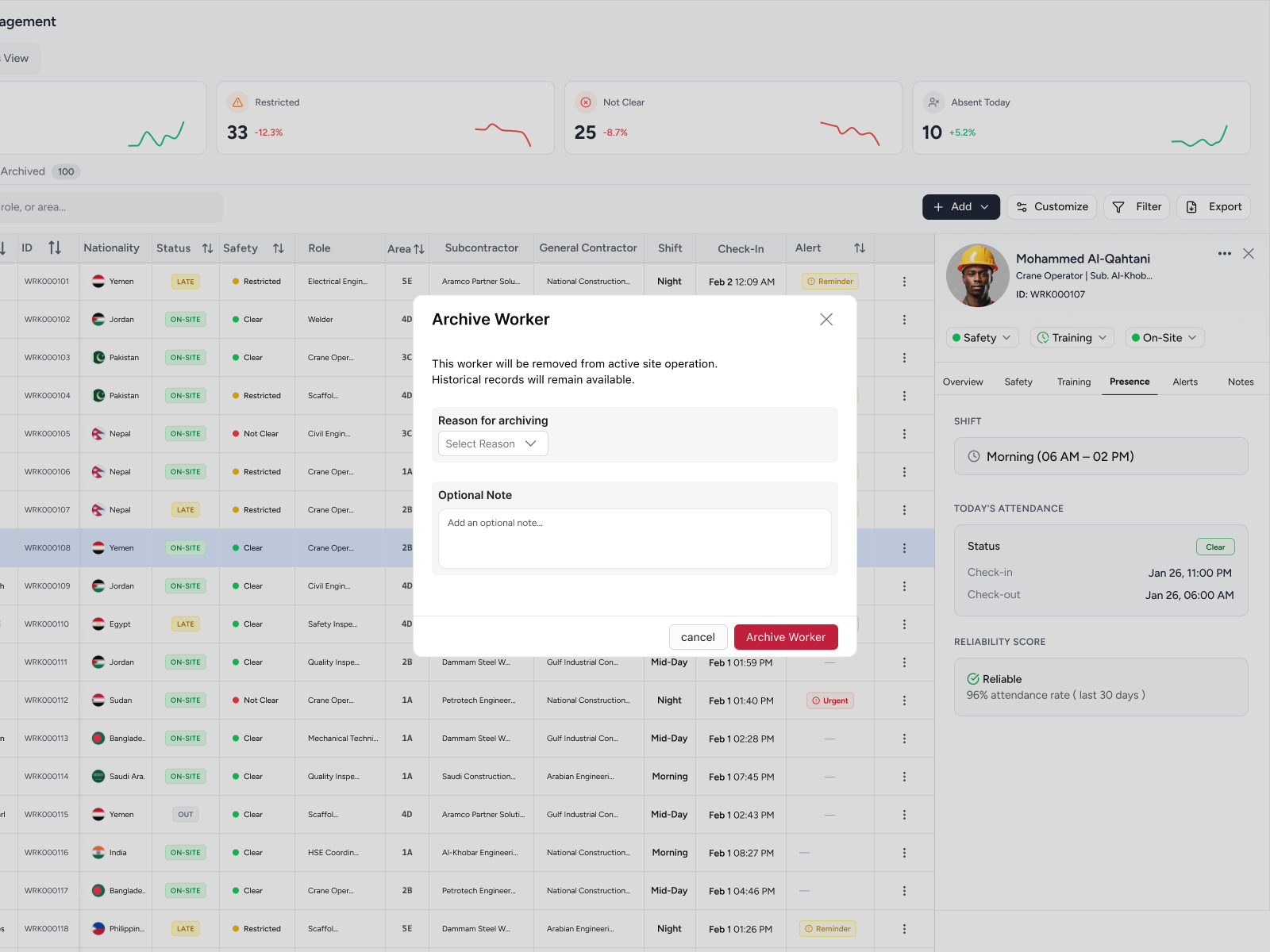This screenshot has width=1270, height=952.
Task: Click the cancel button in the dialog
Action: [698, 636]
